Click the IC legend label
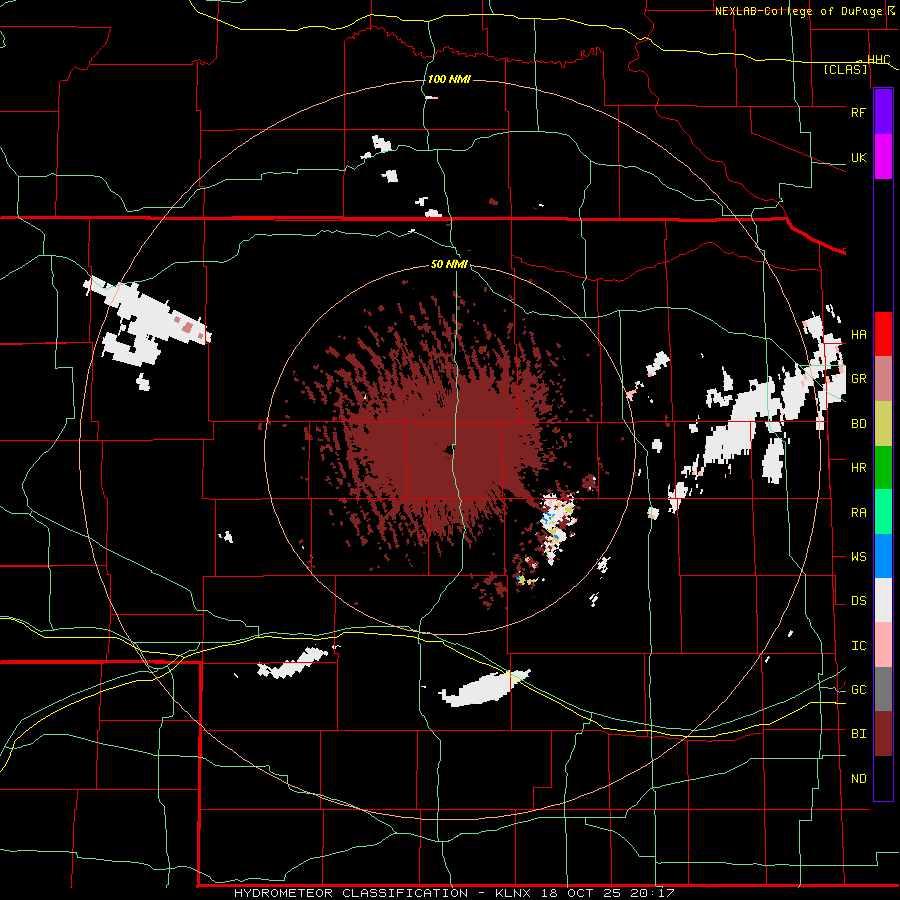The width and height of the screenshot is (900, 900). click(x=858, y=646)
